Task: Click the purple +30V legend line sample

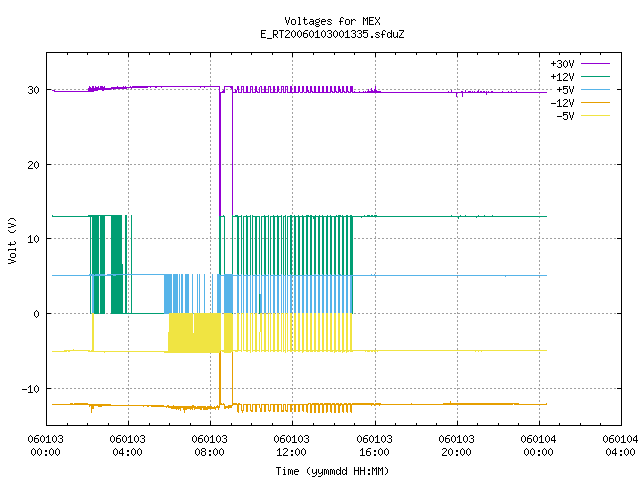Action: pyautogui.click(x=595, y=64)
